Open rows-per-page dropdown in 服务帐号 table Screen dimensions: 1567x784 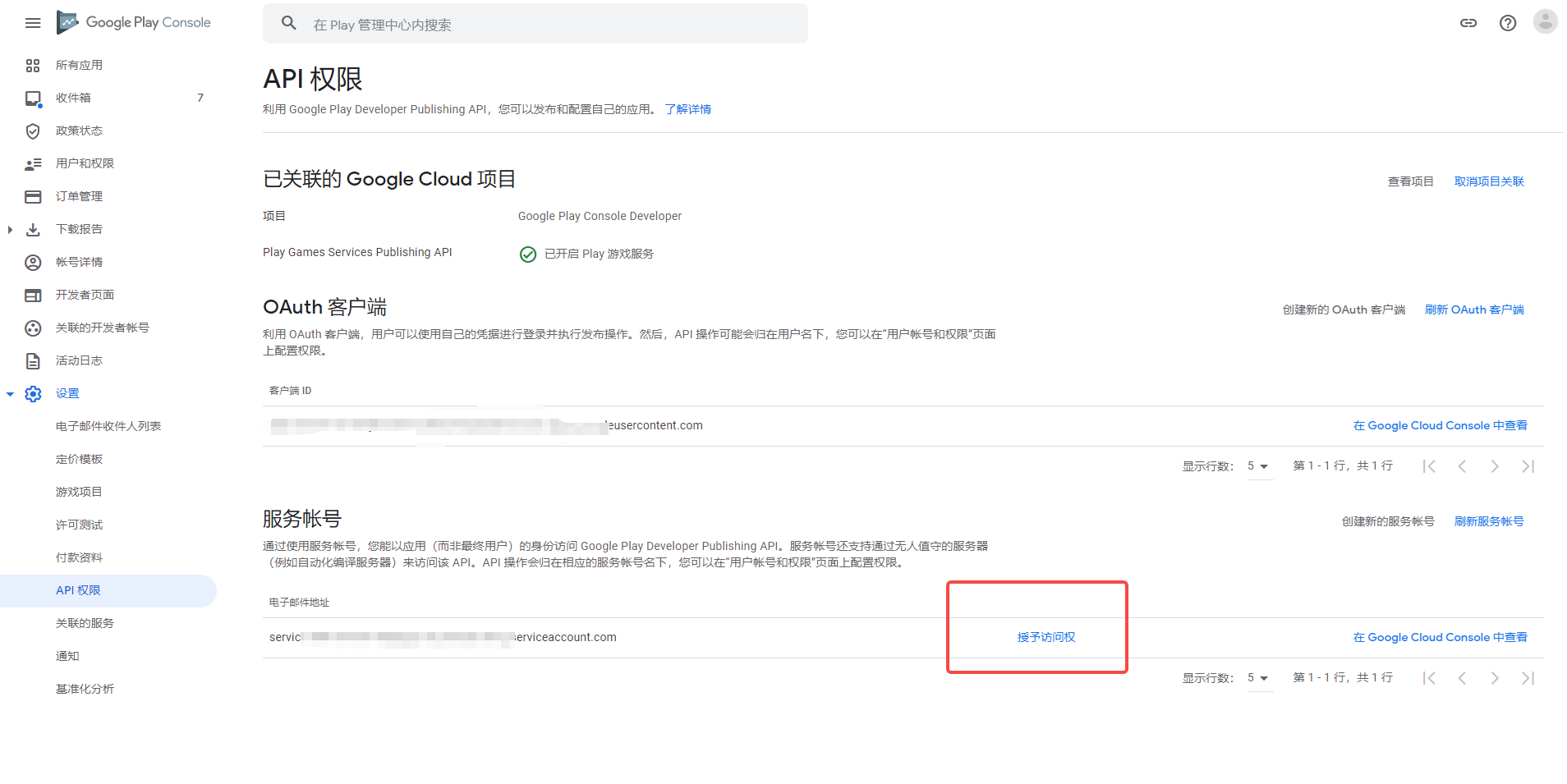[1260, 678]
